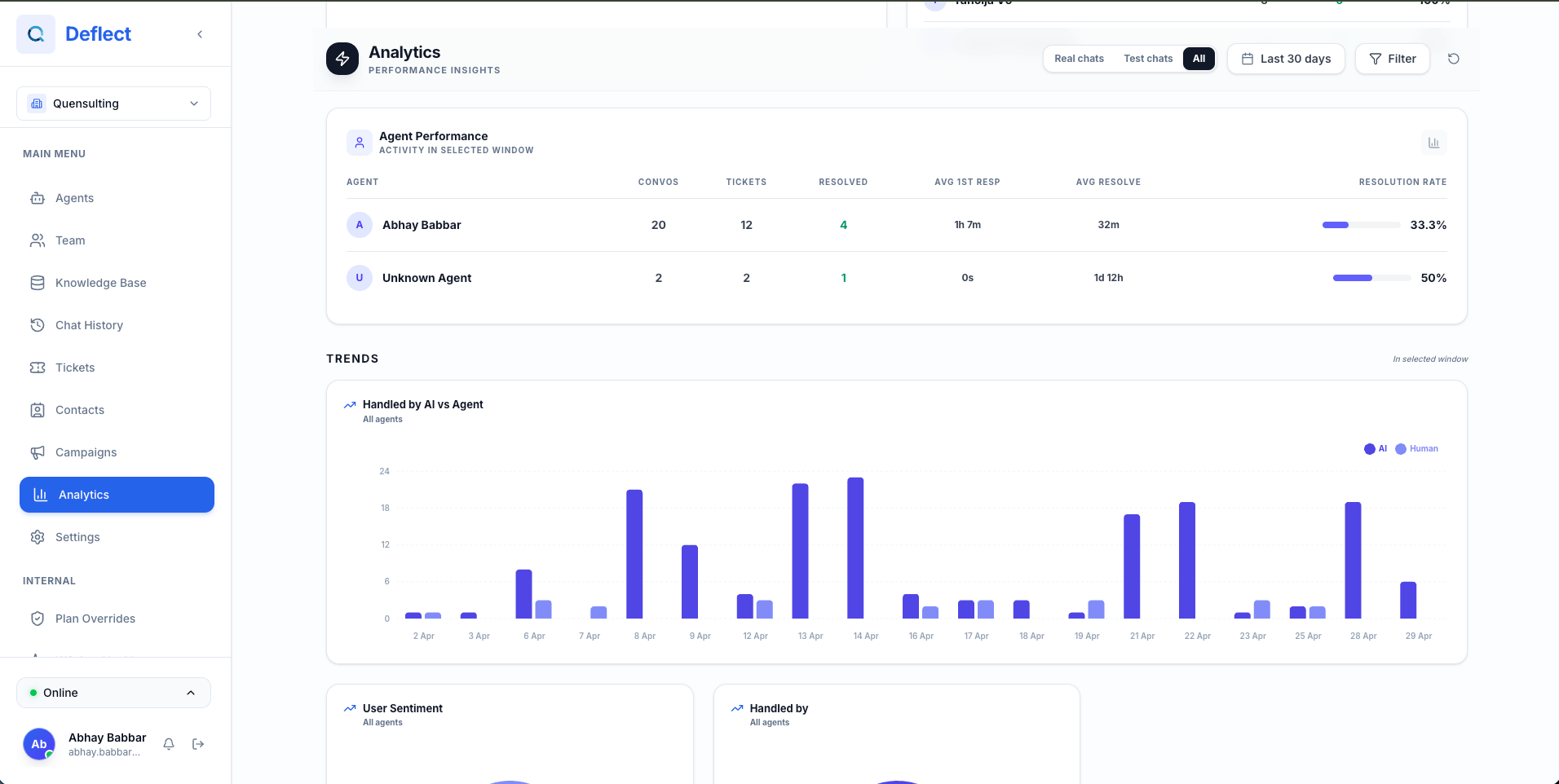Open the Quensulting workspace dropdown
Image resolution: width=1559 pixels, height=784 pixels.
tap(113, 104)
